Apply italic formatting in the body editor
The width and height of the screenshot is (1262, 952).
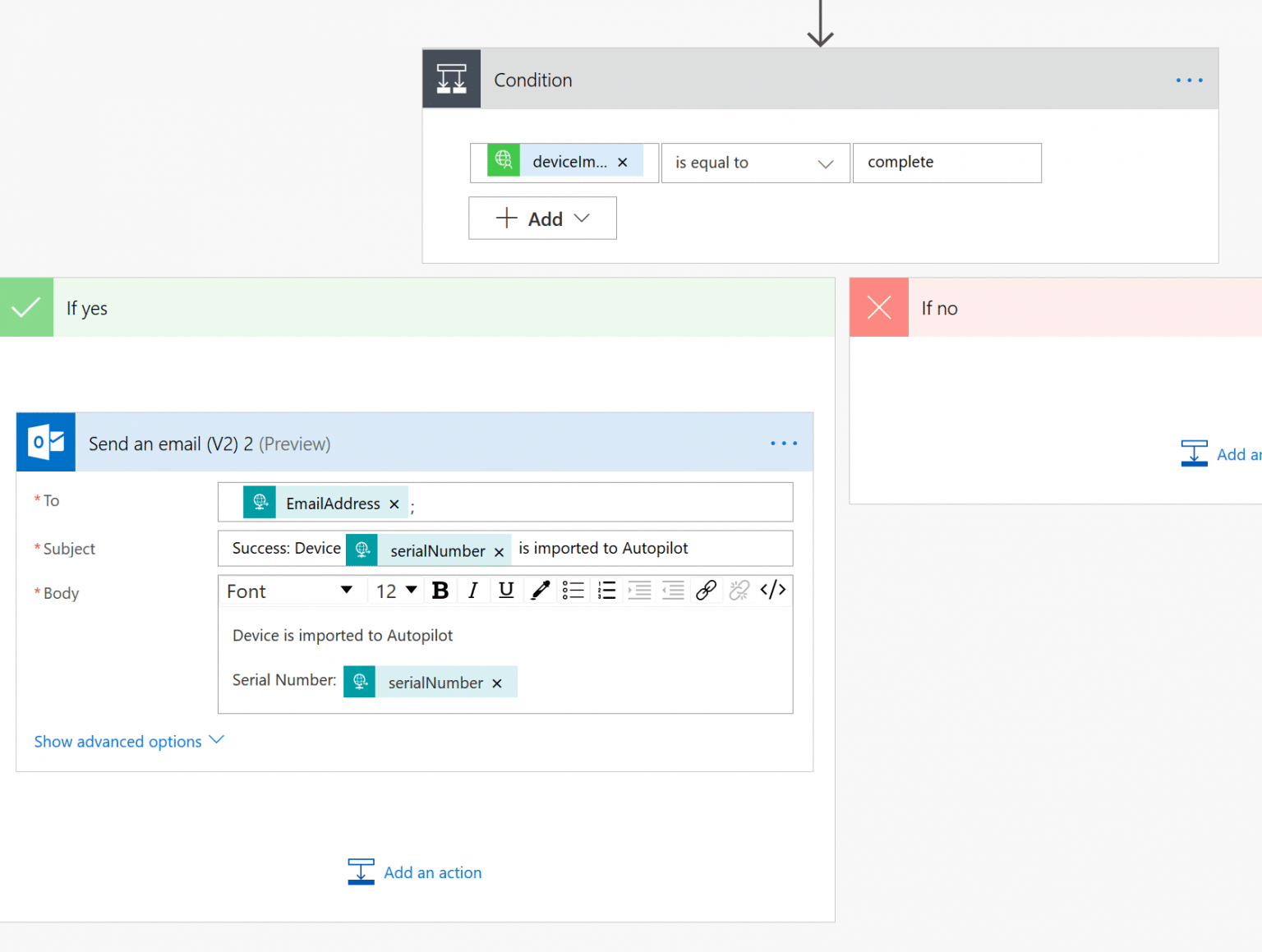click(x=473, y=590)
